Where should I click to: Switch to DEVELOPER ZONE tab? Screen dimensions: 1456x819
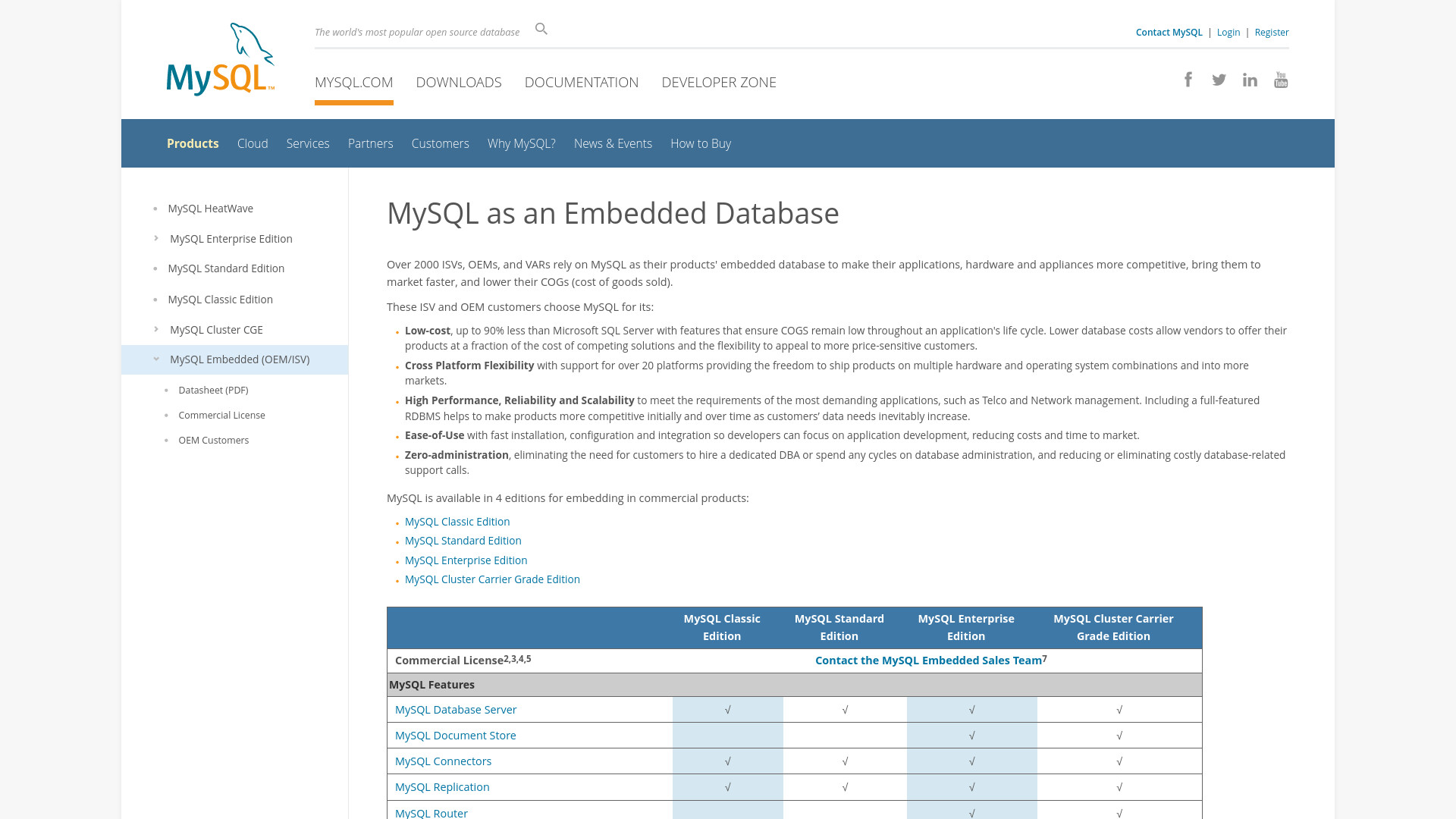point(719,82)
